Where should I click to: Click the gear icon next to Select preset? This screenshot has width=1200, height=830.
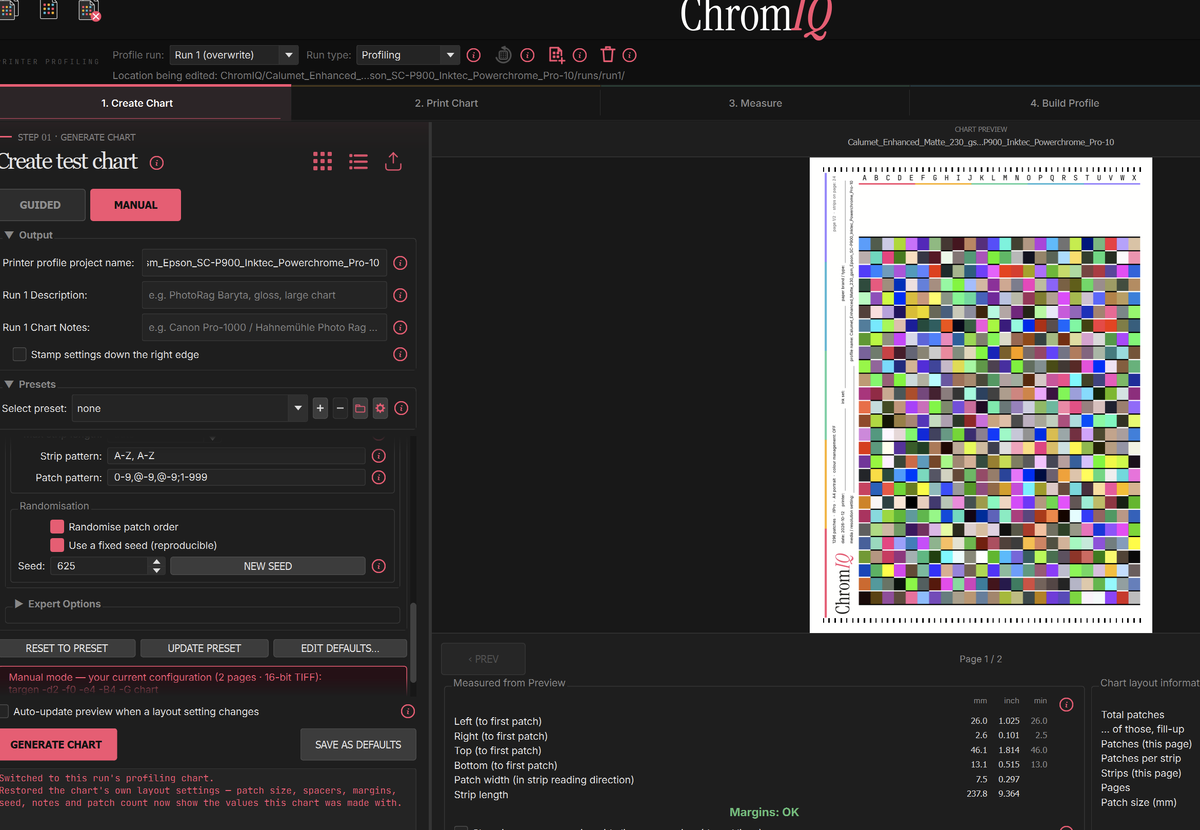click(x=380, y=408)
